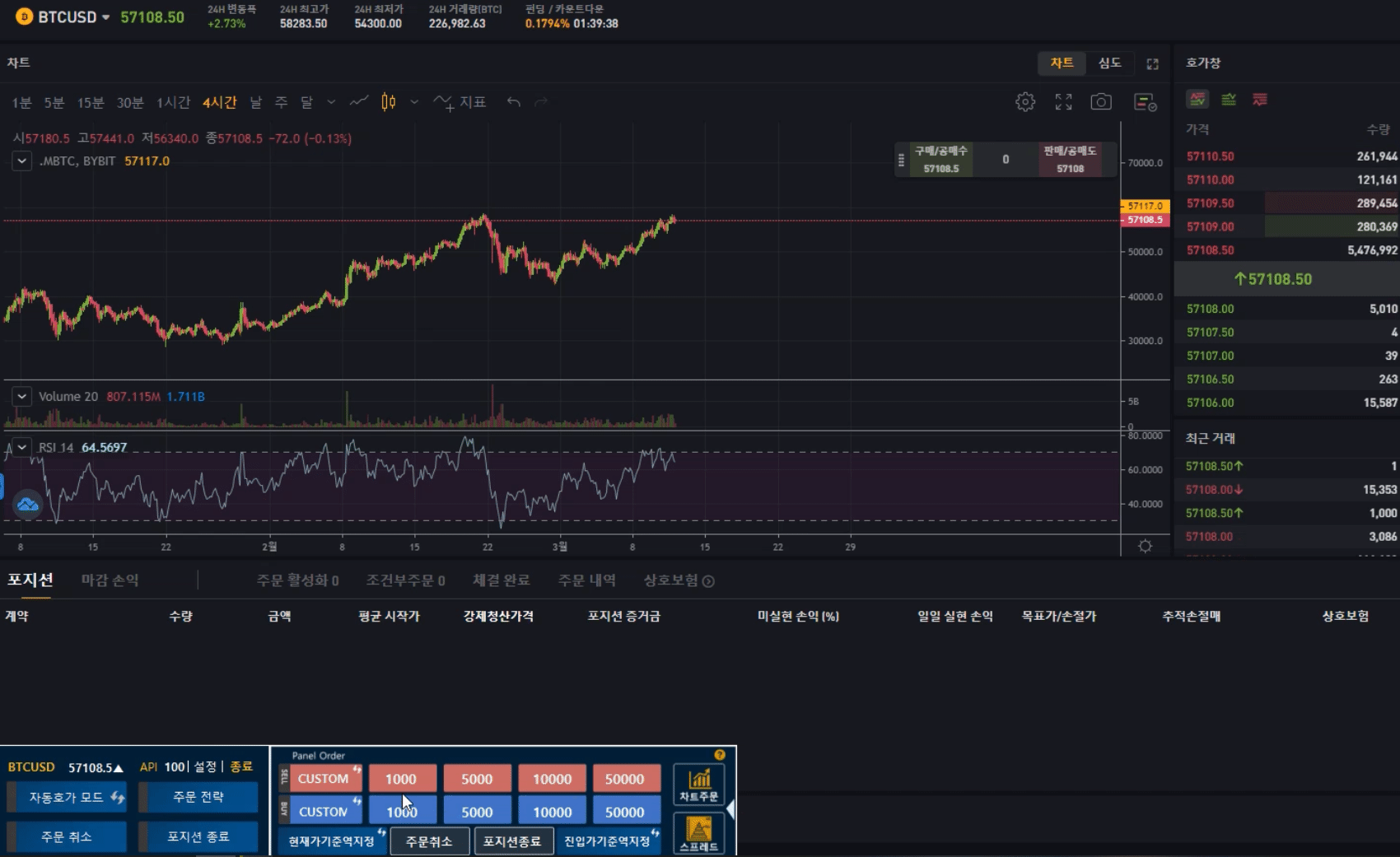Image resolution: width=1400 pixels, height=857 pixels.
Task: Click the 포지션 종료 button in left panel
Action: tap(198, 836)
